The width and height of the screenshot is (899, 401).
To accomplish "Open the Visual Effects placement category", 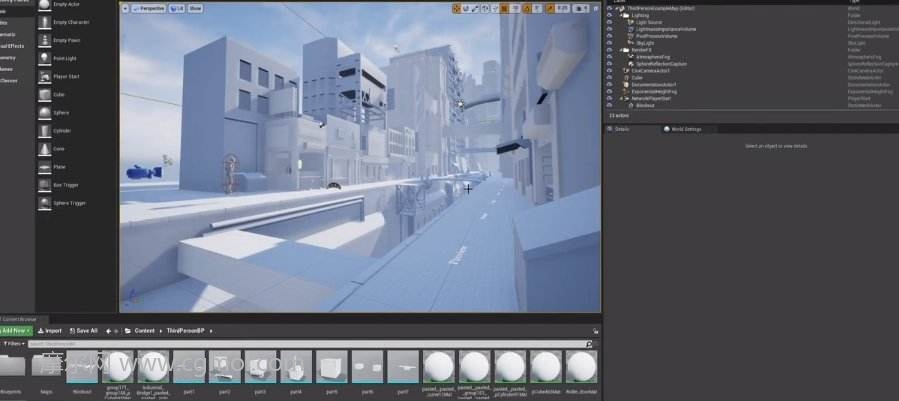I will [12, 46].
